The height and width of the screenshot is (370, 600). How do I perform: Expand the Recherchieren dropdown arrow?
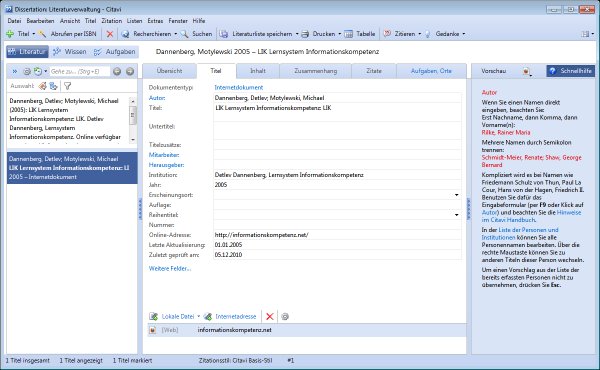[x=176, y=34]
